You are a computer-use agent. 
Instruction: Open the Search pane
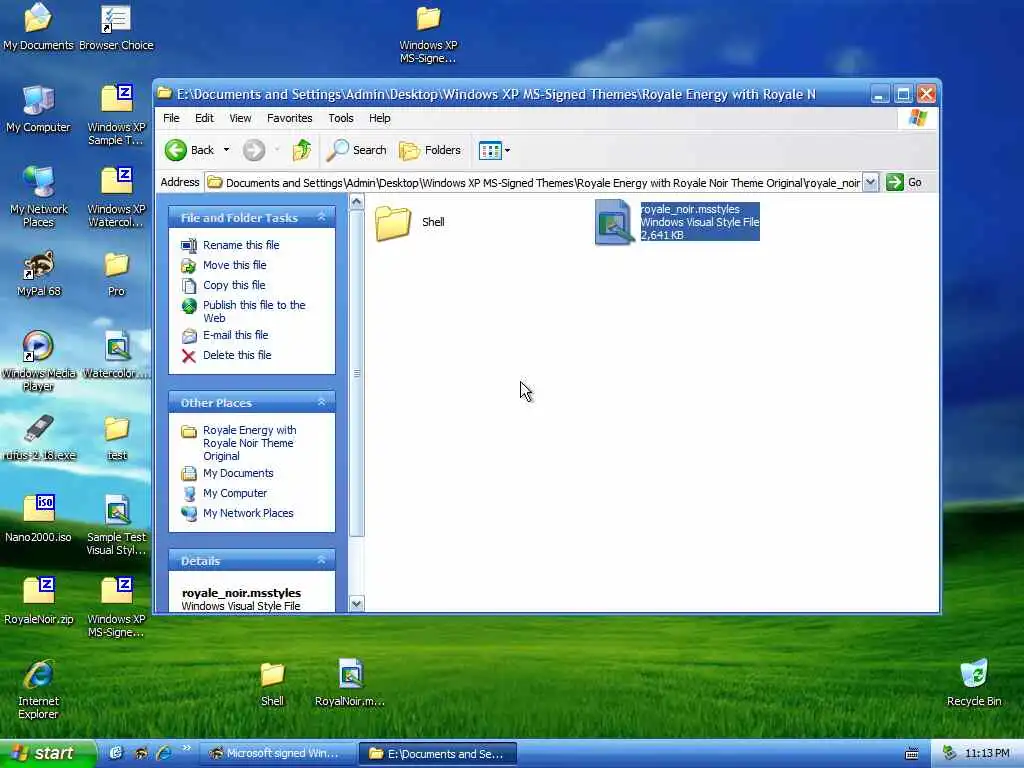pyautogui.click(x=357, y=150)
